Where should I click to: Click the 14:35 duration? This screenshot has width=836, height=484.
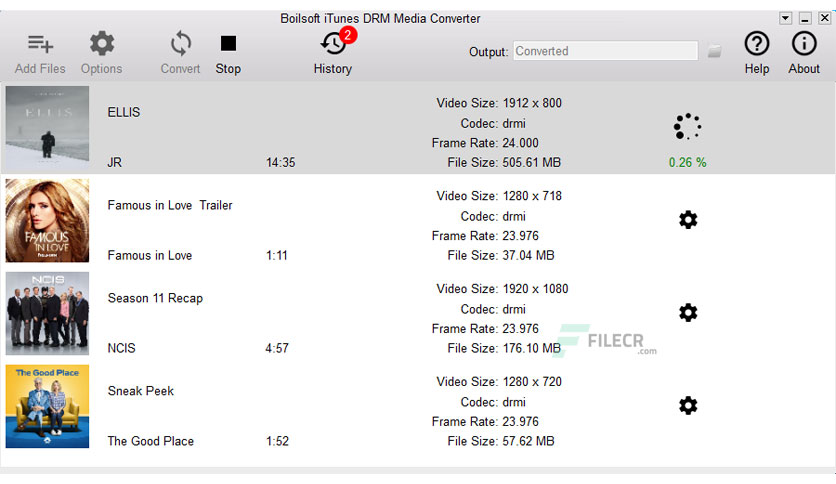click(x=280, y=163)
